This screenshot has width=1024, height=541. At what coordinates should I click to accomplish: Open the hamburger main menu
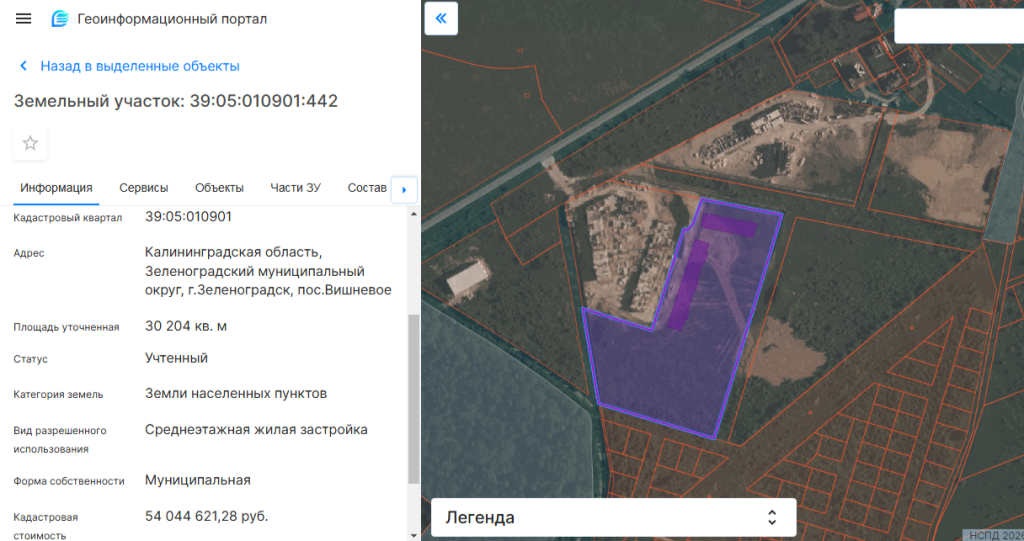tap(24, 19)
